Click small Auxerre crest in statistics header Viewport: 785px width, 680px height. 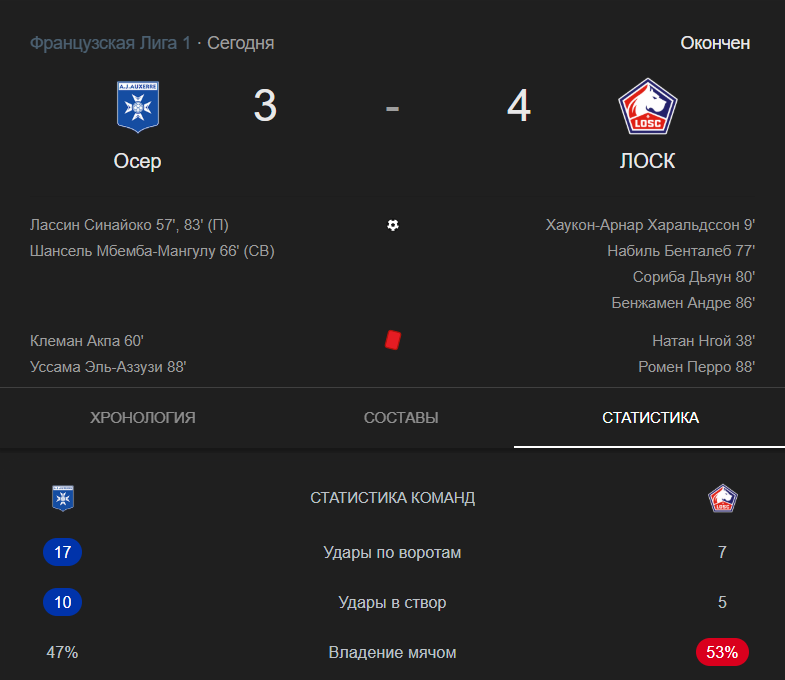63,498
